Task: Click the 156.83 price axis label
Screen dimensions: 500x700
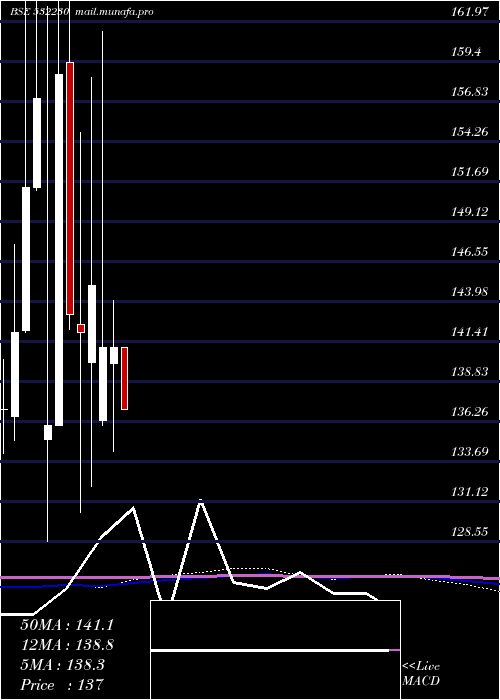Action: (x=470, y=92)
